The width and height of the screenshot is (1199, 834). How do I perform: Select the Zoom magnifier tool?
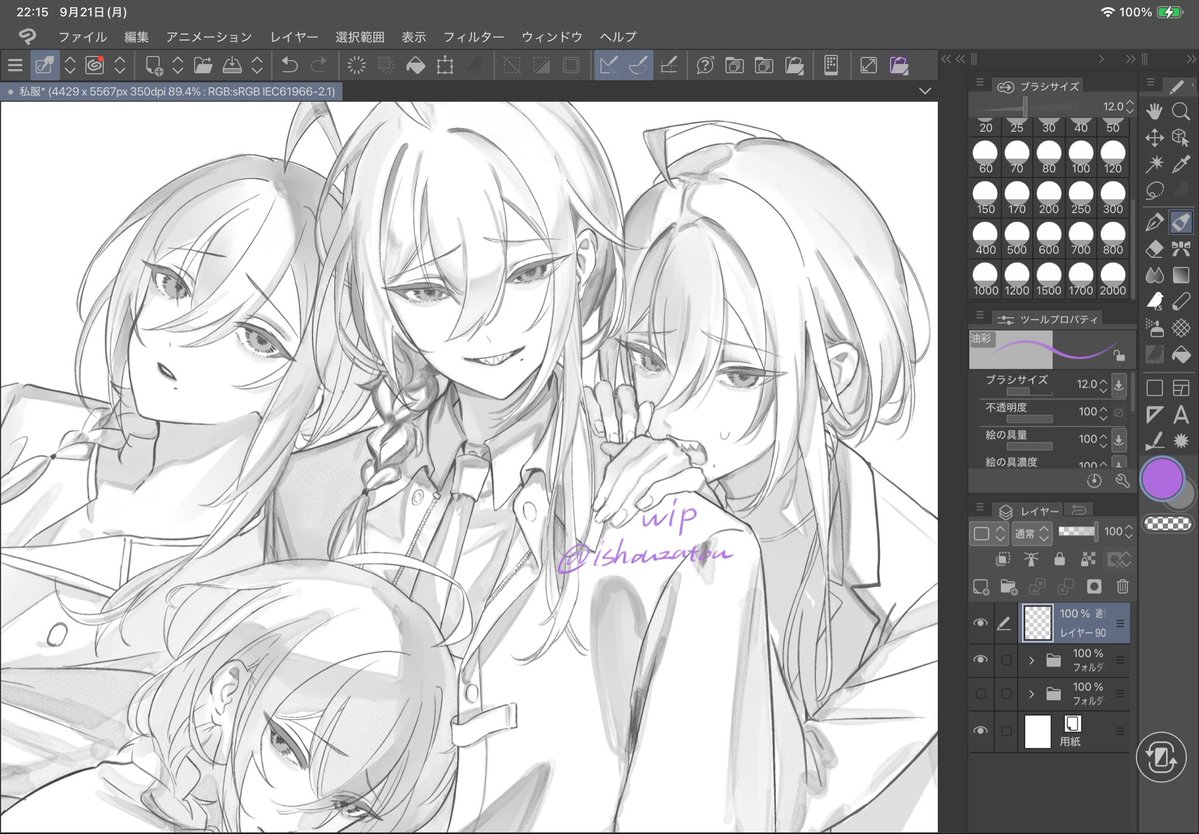point(1181,112)
